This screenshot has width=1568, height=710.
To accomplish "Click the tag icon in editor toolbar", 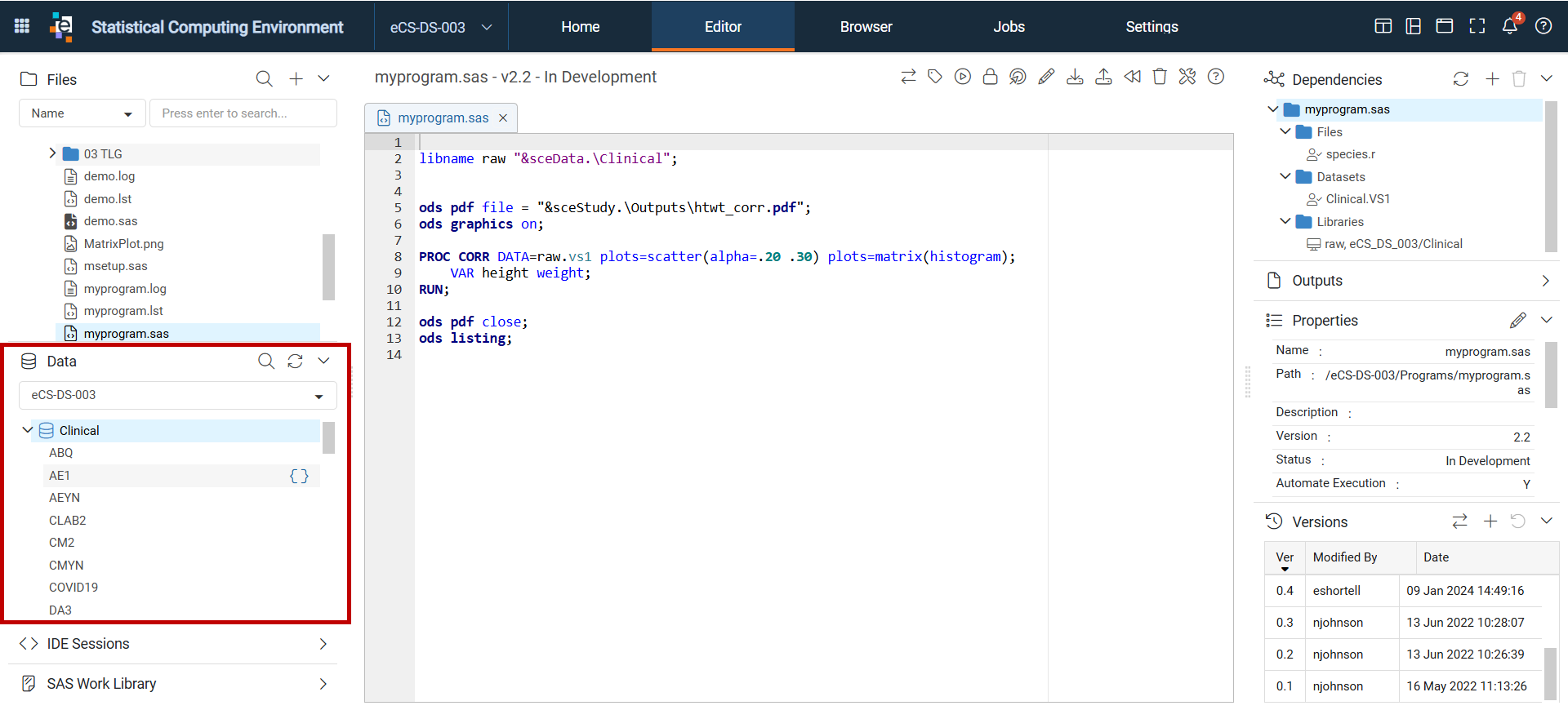I will (x=935, y=77).
